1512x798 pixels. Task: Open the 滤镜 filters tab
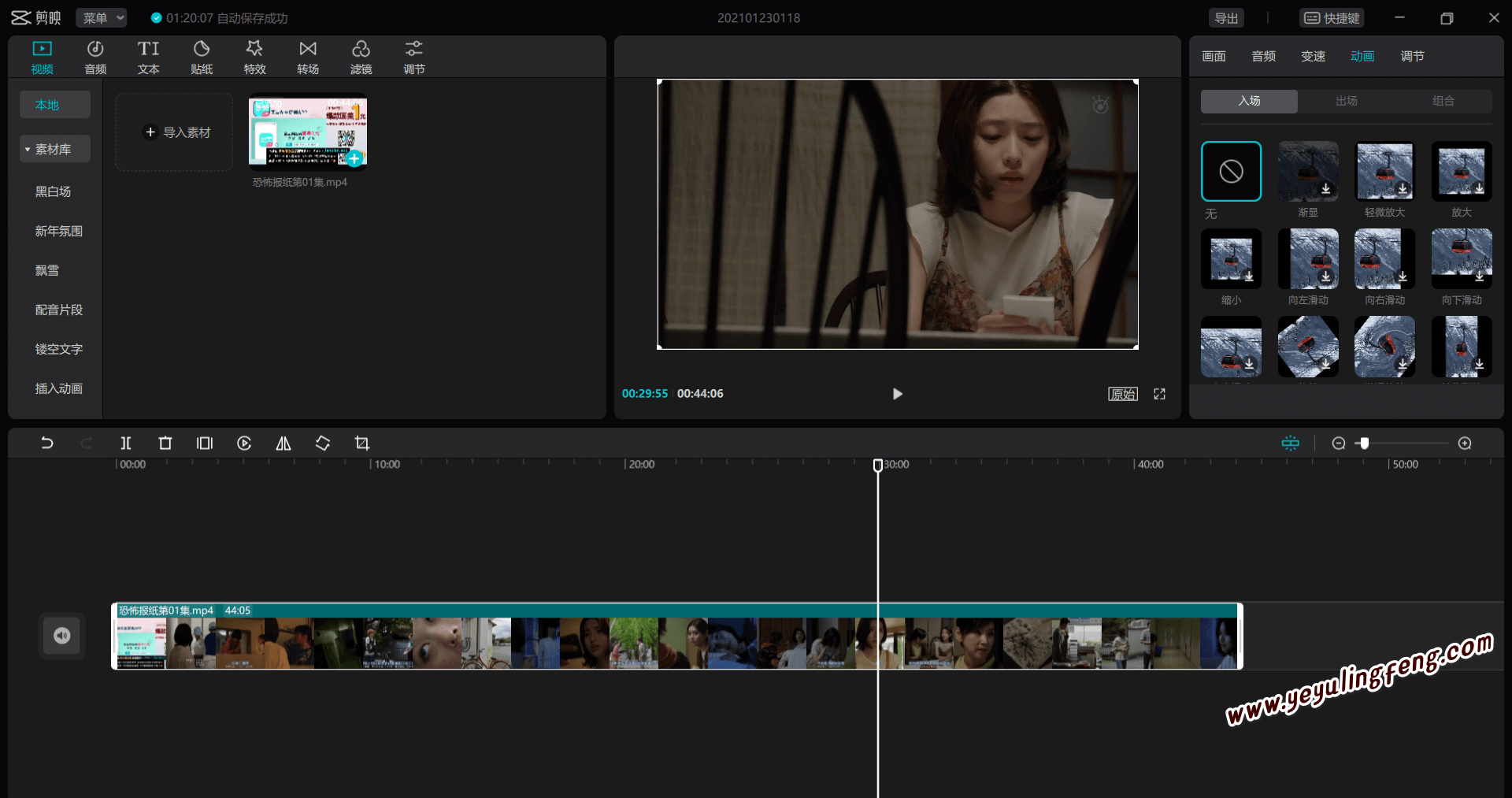(x=361, y=58)
